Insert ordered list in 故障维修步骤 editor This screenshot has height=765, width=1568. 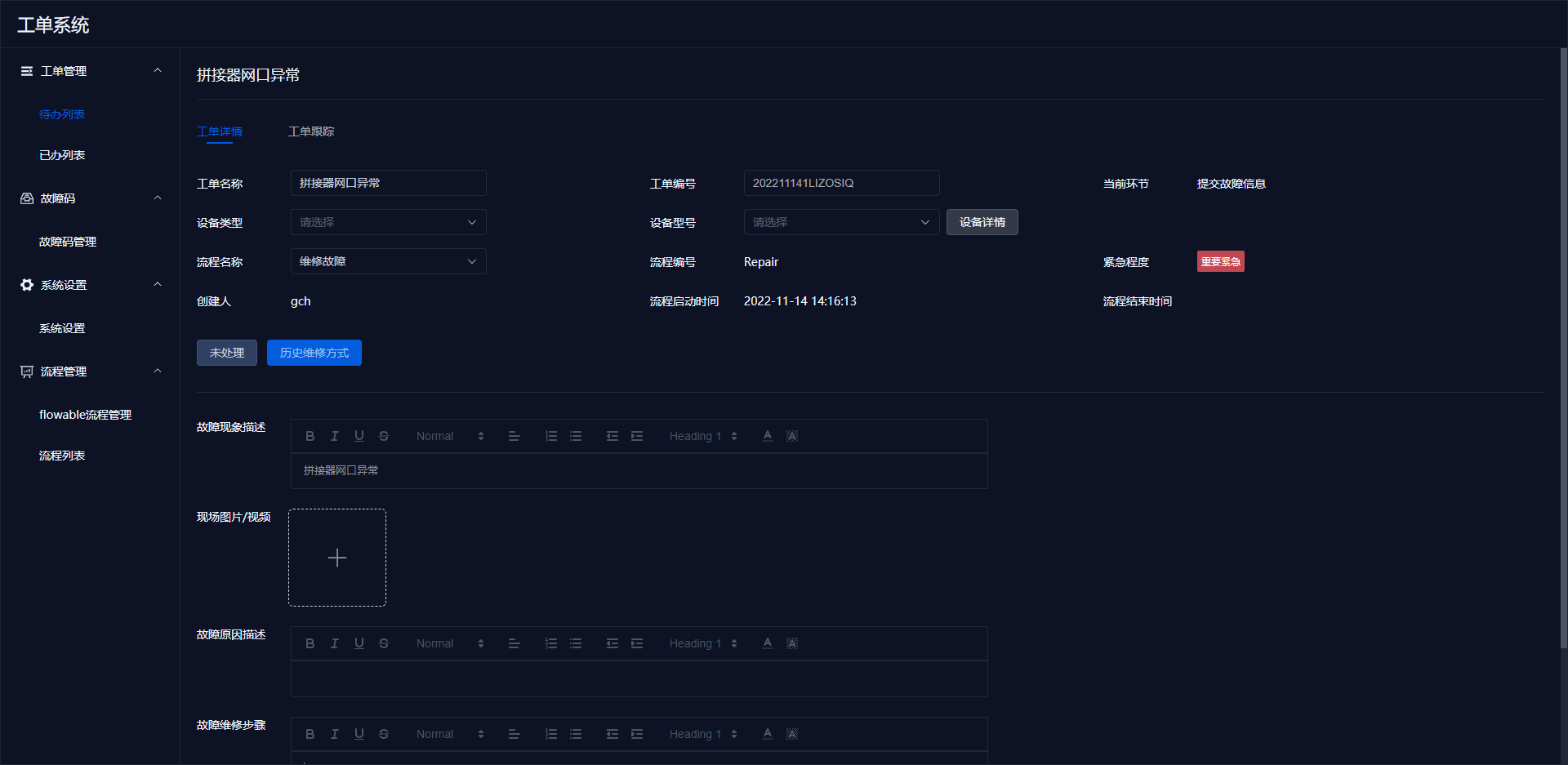[x=551, y=734]
